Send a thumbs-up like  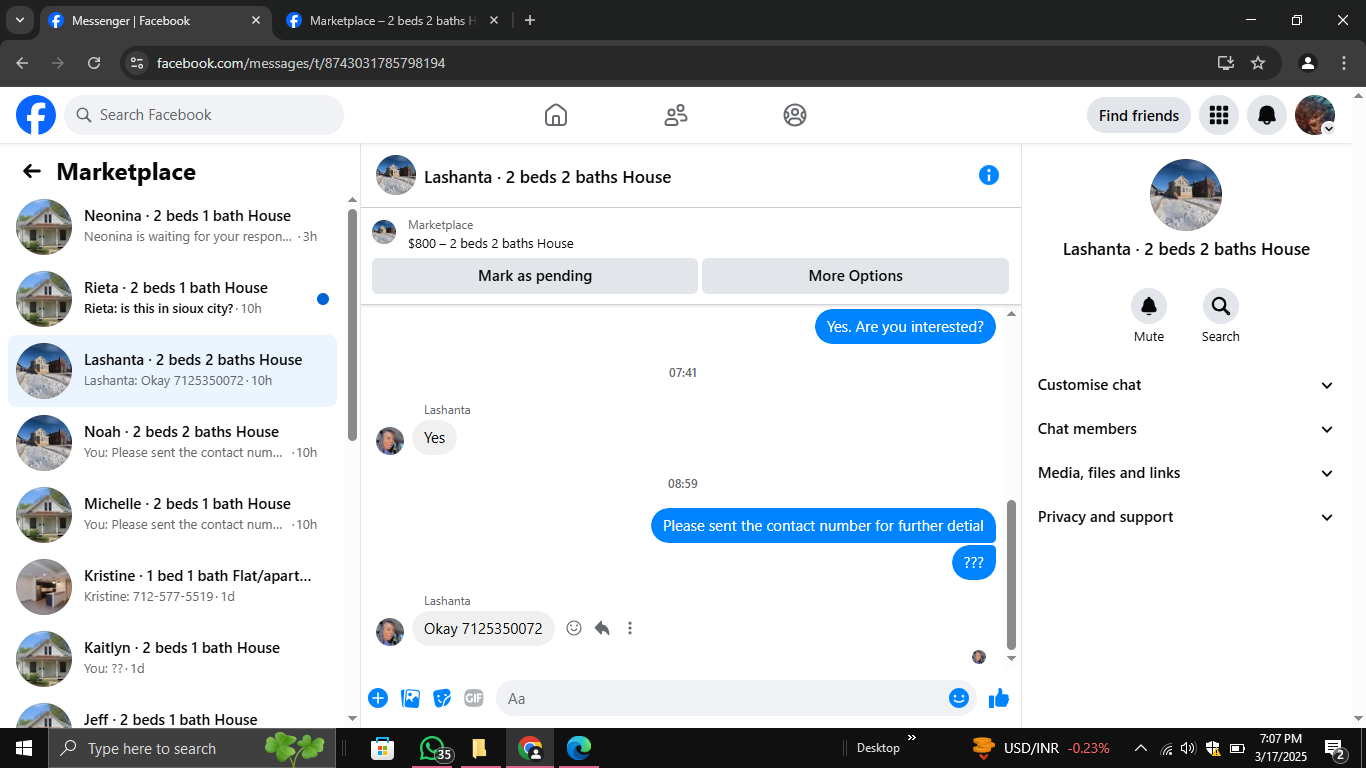coord(999,698)
